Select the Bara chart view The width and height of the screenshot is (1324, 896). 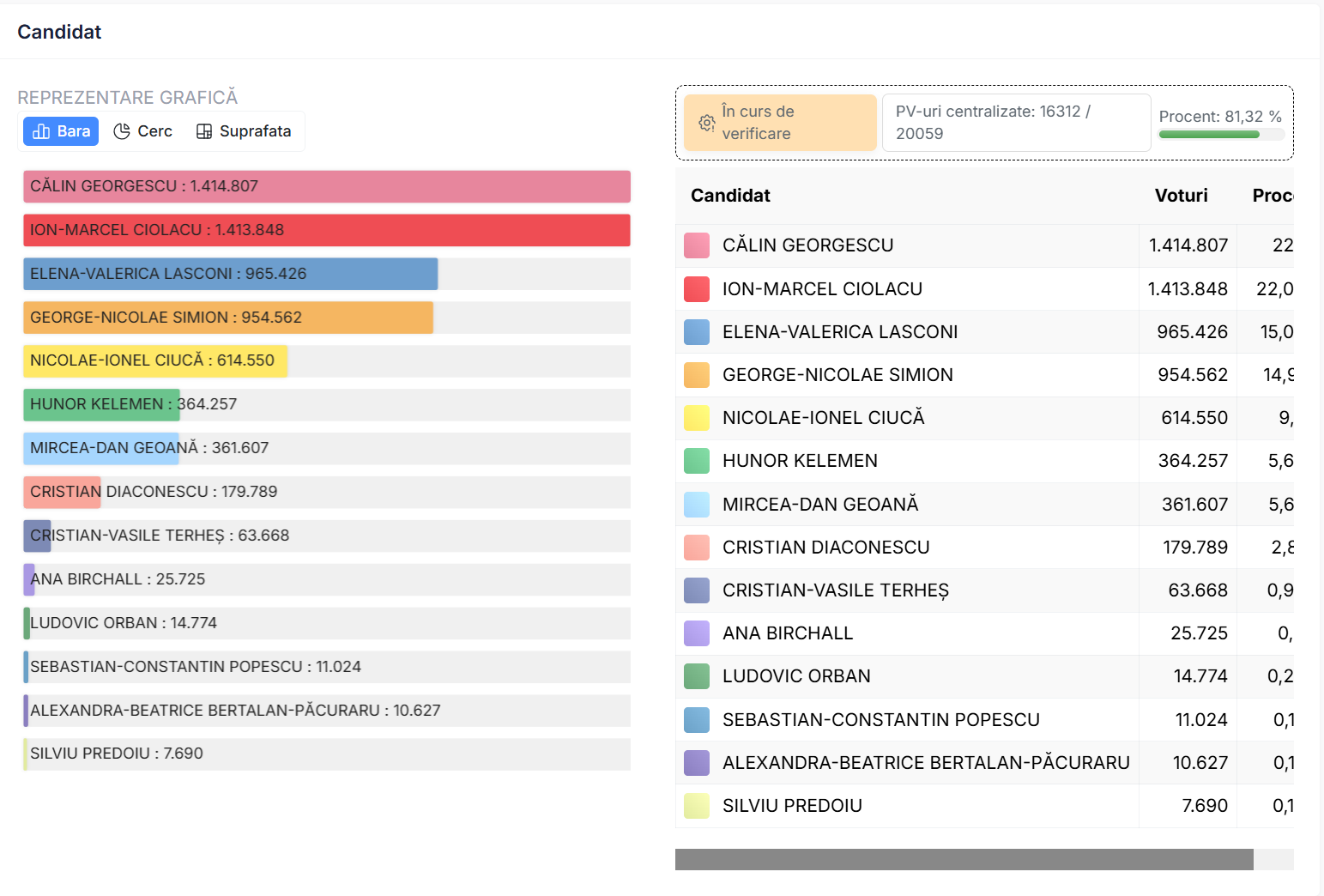61,131
